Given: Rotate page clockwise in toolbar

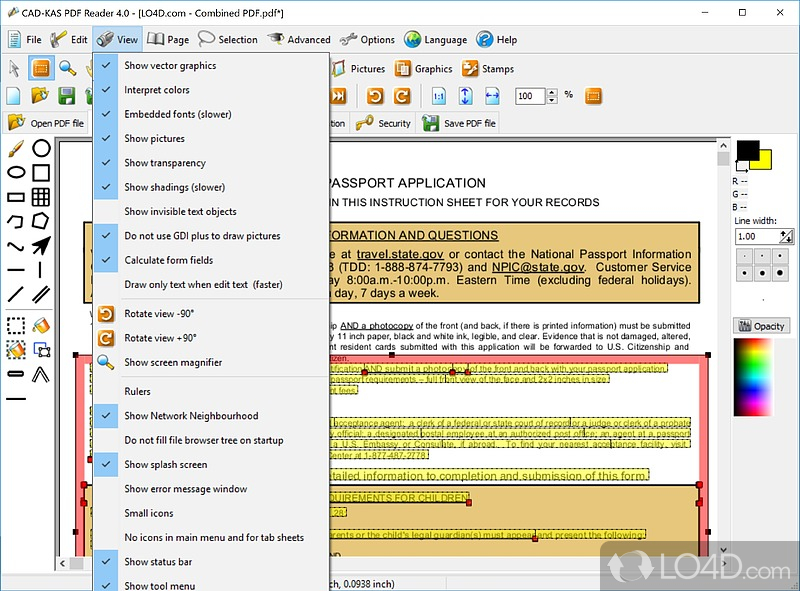Looking at the screenshot, I should click(402, 96).
